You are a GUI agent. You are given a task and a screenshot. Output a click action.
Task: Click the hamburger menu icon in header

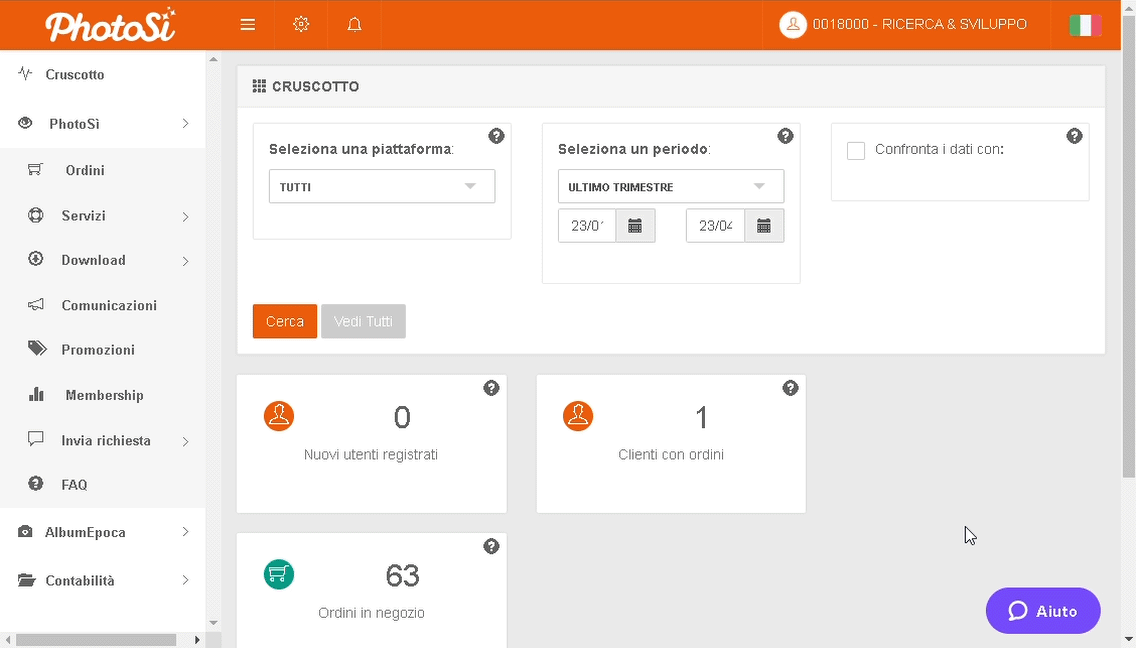tap(248, 25)
